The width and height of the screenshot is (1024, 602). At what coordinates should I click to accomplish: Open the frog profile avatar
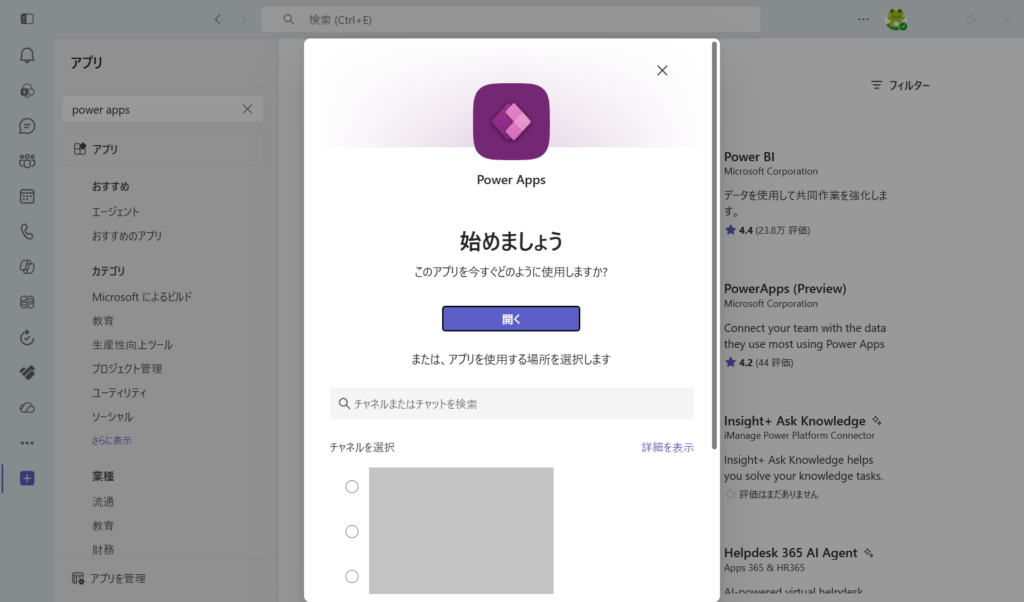tap(896, 19)
